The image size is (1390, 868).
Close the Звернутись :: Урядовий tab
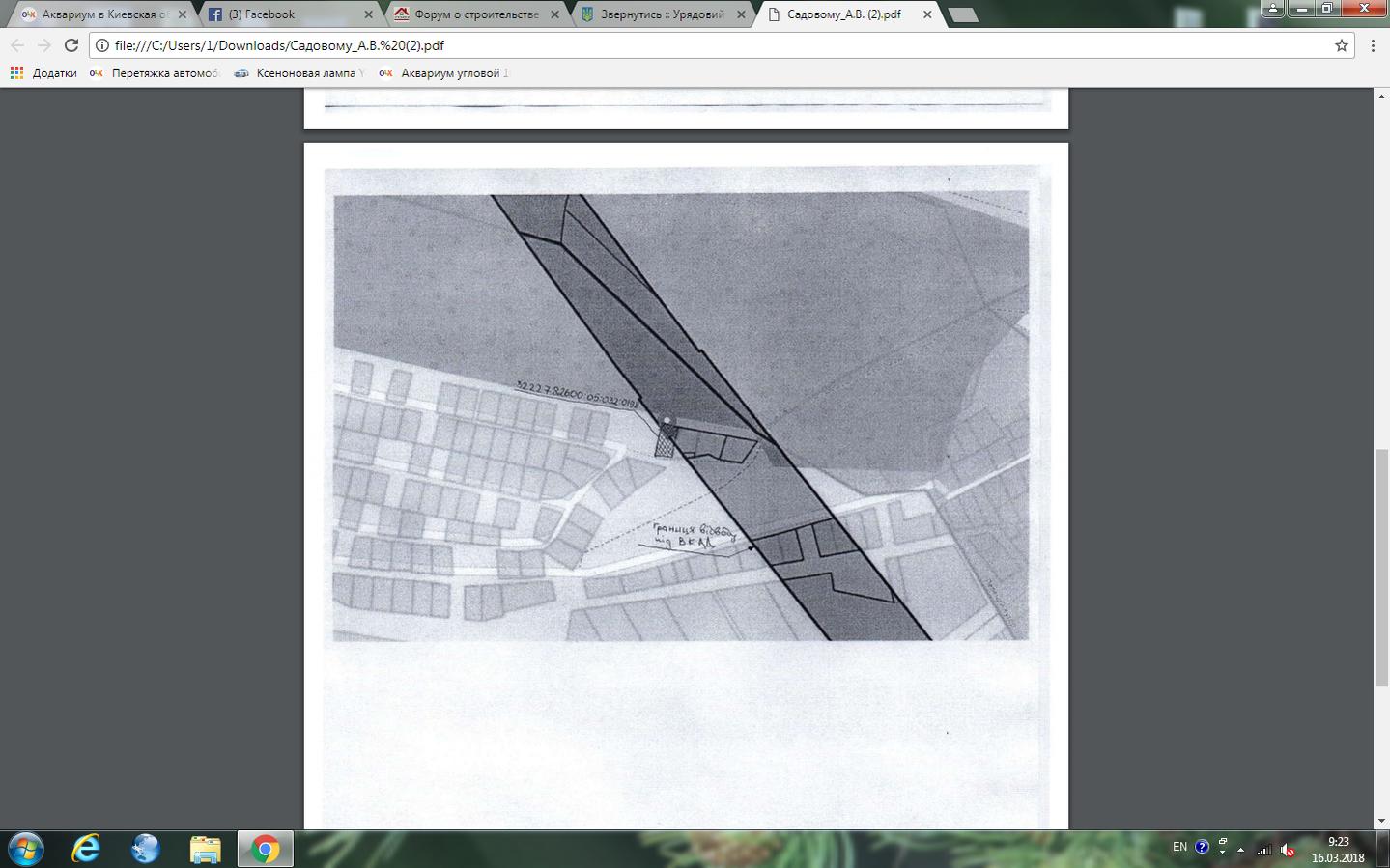coord(741,14)
